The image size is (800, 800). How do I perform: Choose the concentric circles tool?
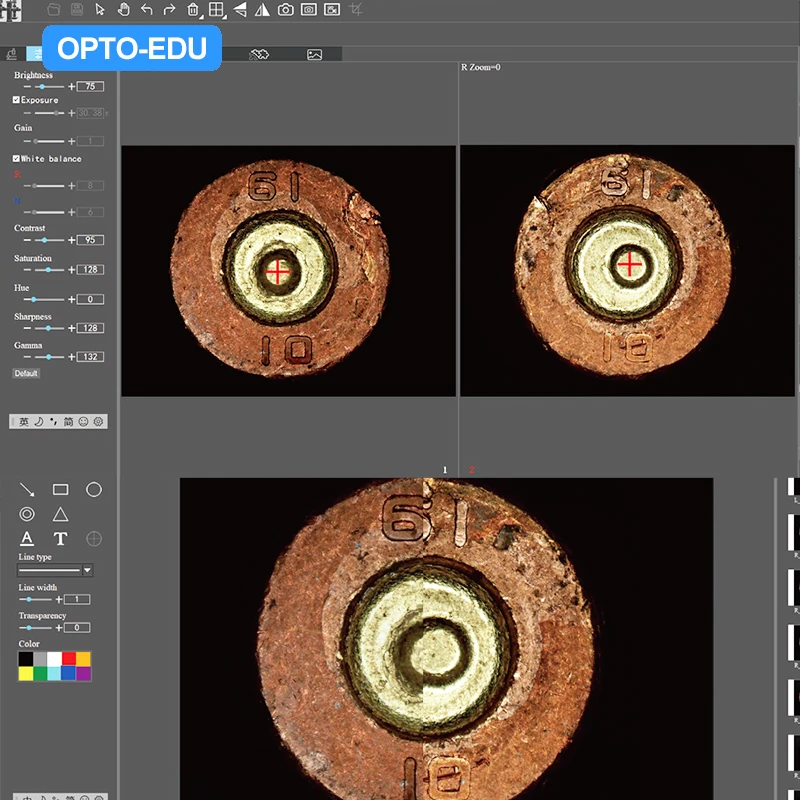pos(27,515)
